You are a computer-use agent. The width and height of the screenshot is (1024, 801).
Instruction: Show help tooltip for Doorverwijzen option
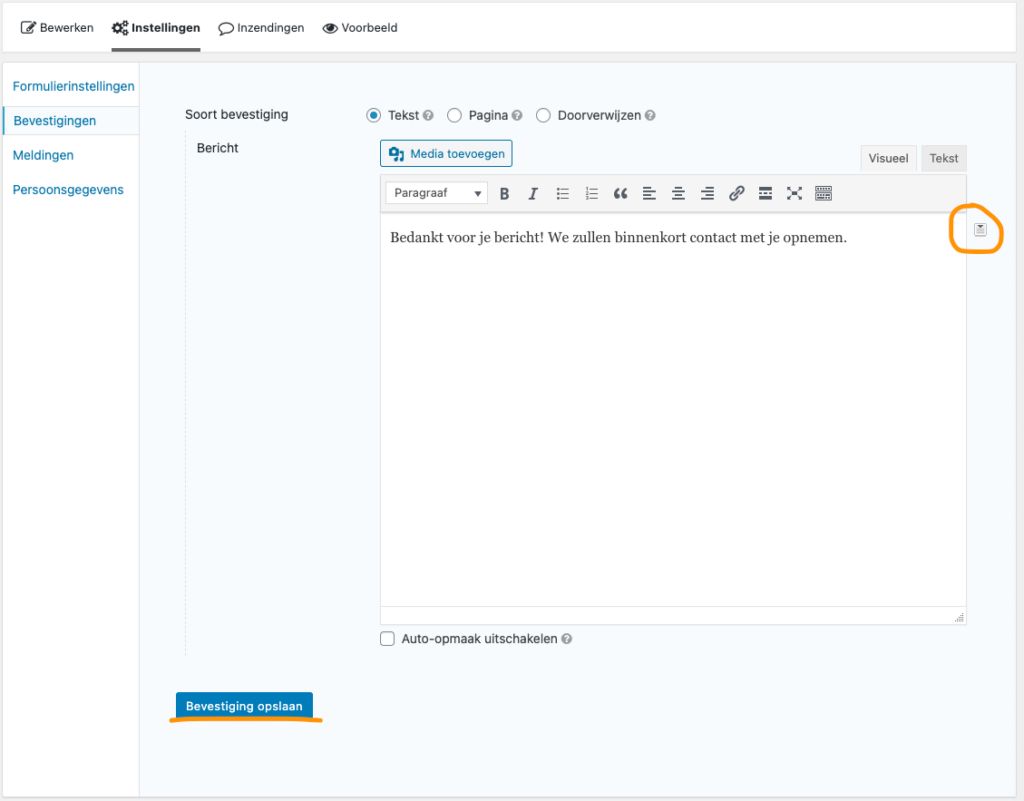point(650,116)
